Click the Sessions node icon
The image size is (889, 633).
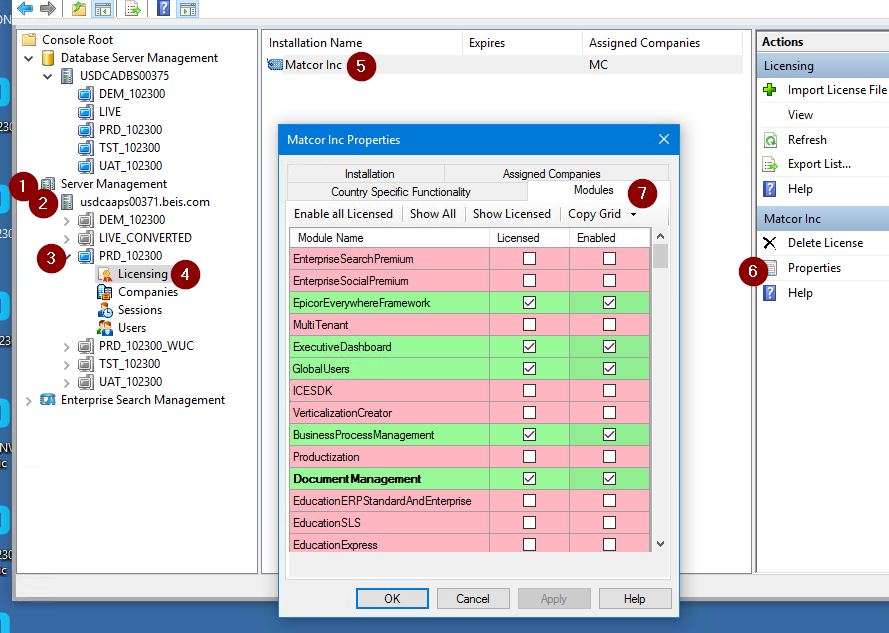tap(105, 310)
